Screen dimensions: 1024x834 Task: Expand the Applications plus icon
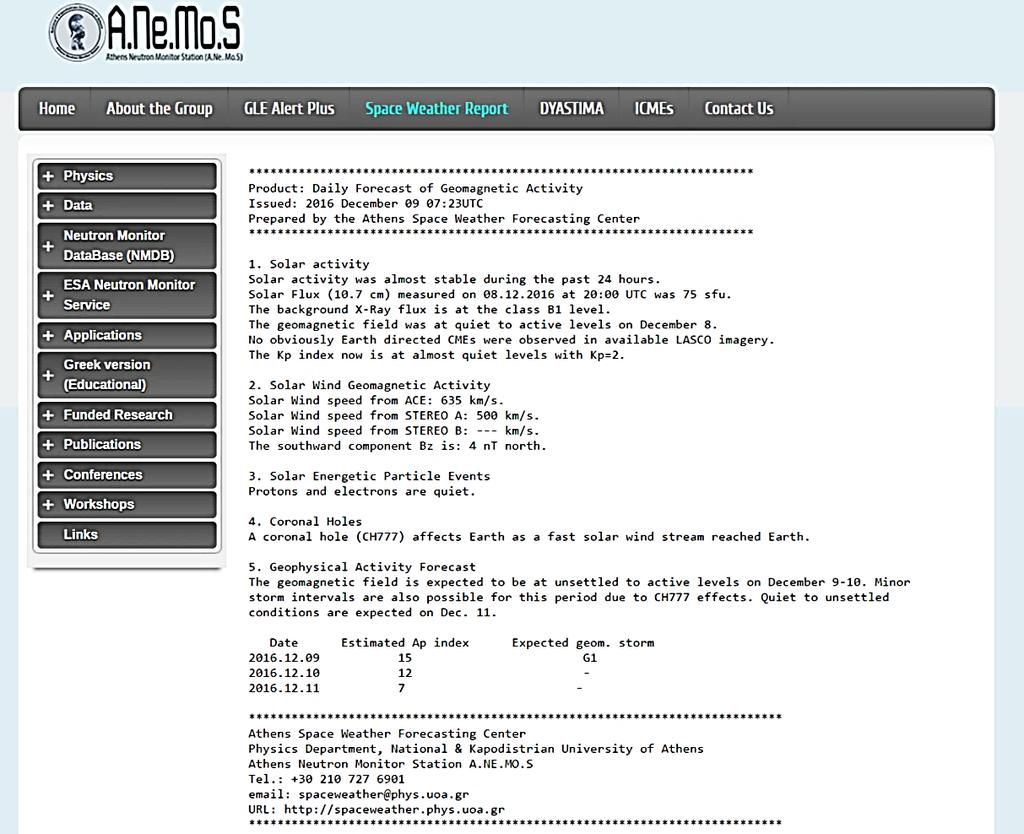(x=48, y=336)
